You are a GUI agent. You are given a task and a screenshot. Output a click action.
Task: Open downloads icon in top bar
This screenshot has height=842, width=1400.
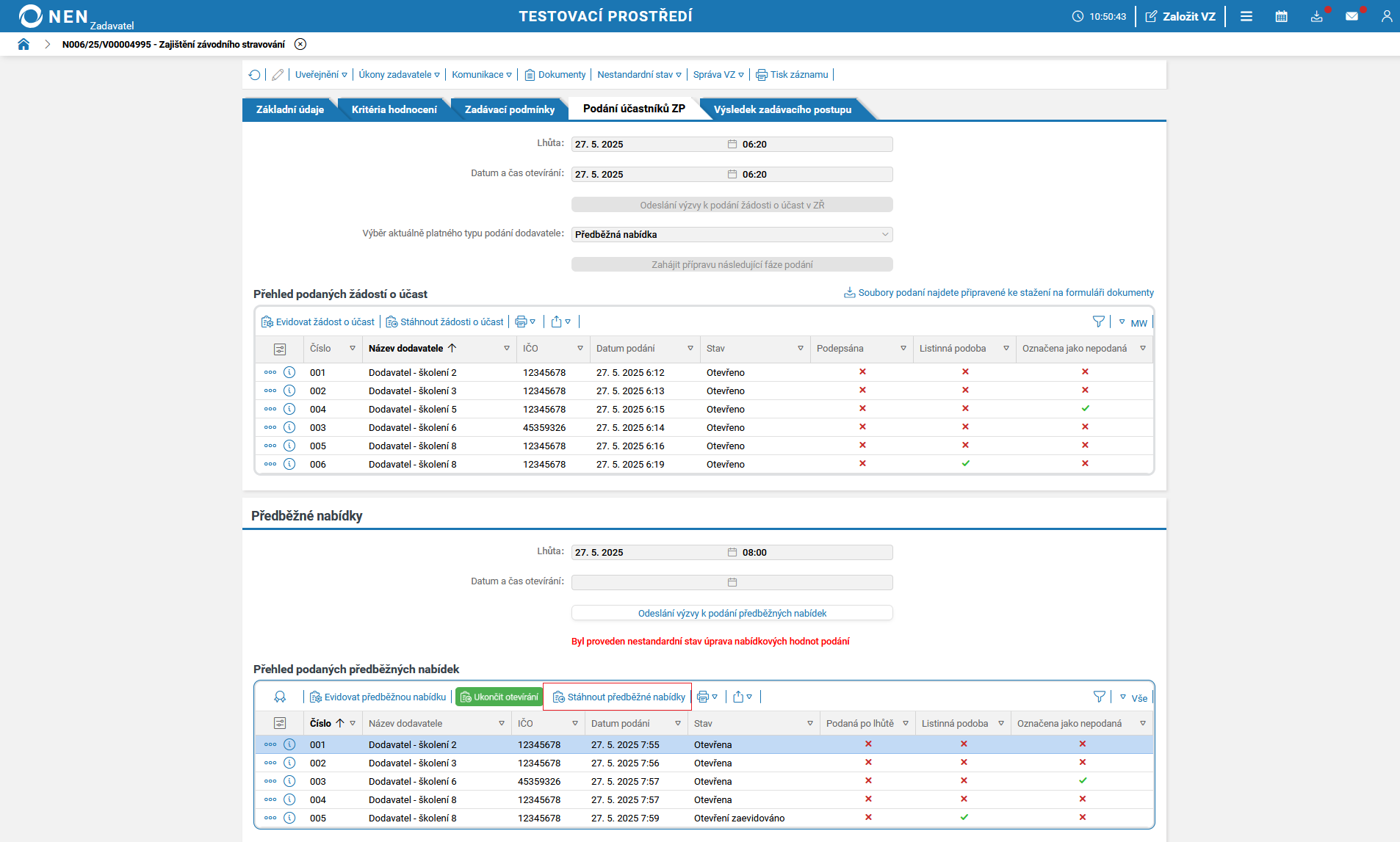pos(1316,16)
